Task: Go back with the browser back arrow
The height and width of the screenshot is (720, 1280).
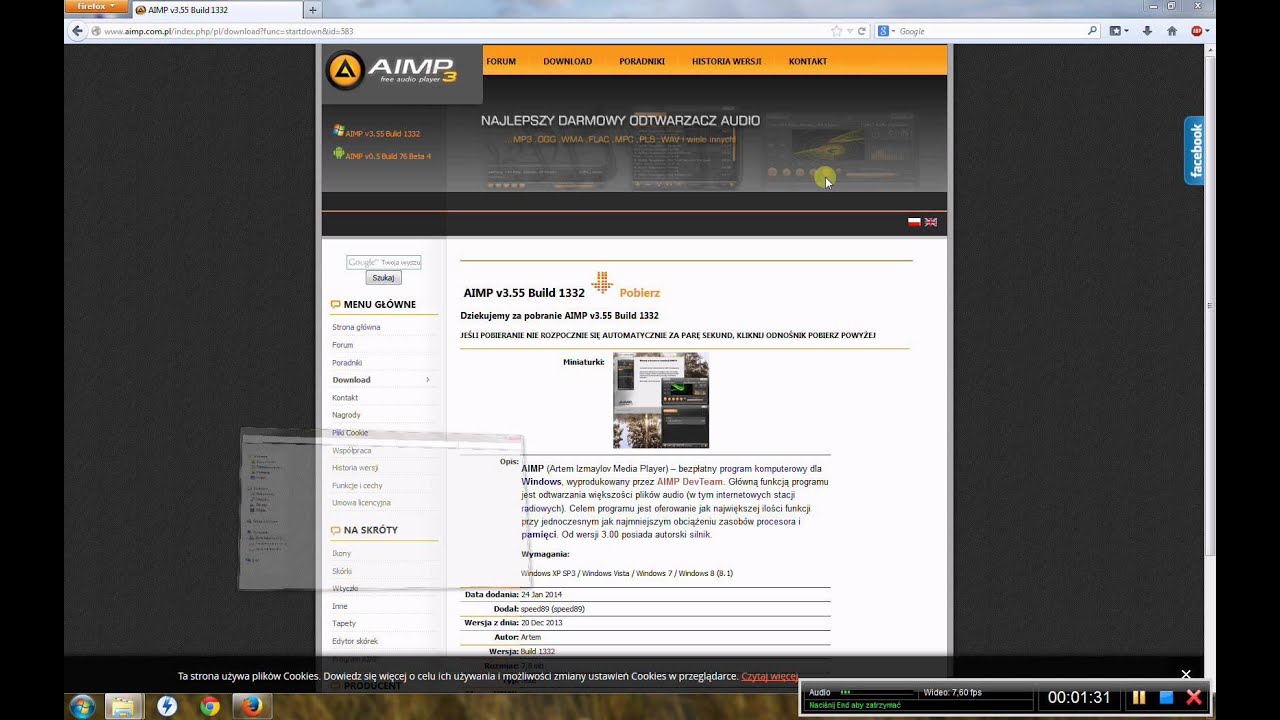Action: 77,31
